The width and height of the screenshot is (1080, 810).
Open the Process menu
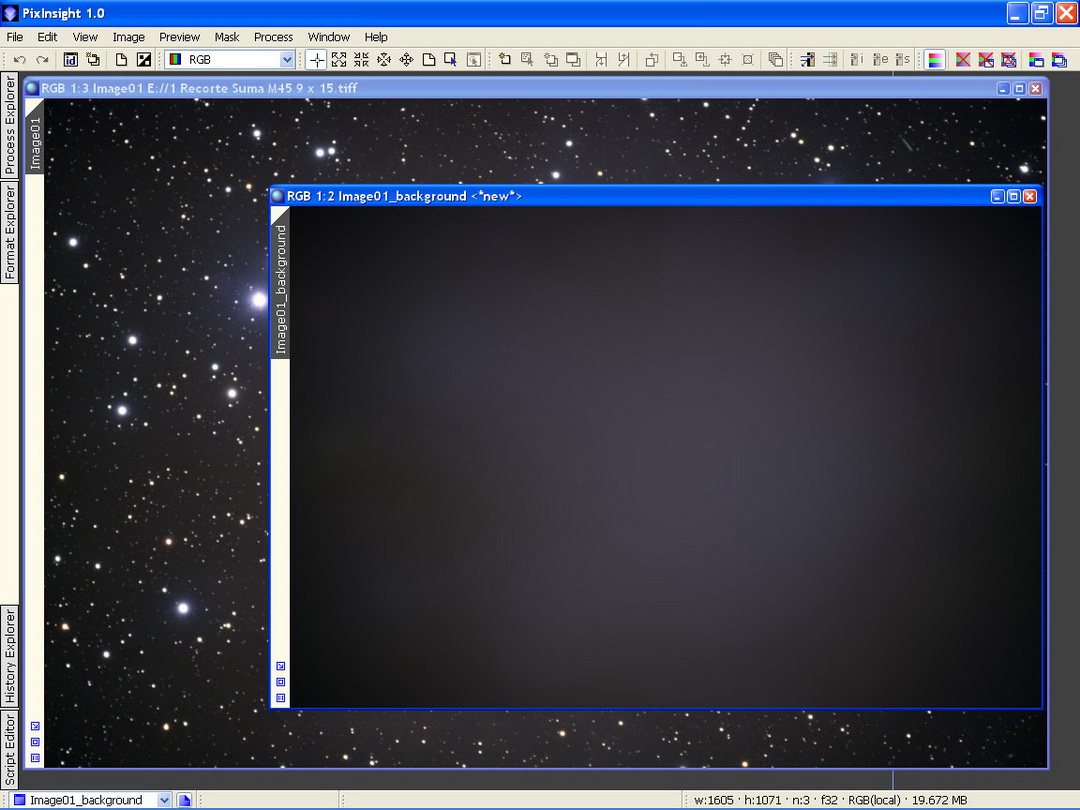click(273, 37)
